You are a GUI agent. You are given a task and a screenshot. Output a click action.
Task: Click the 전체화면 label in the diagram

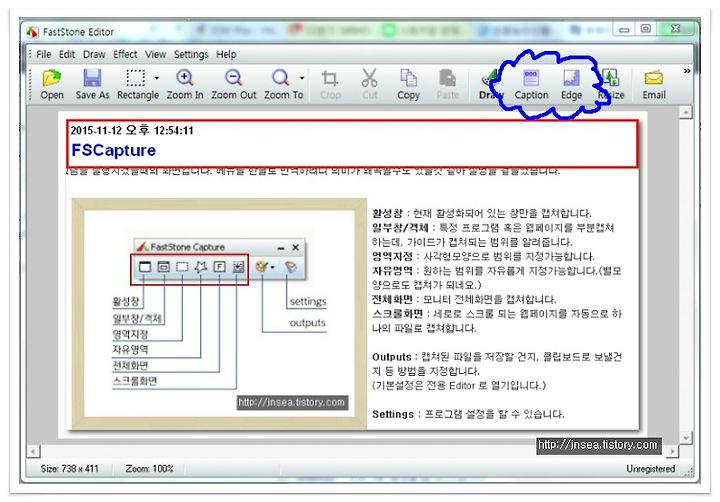pos(130,365)
